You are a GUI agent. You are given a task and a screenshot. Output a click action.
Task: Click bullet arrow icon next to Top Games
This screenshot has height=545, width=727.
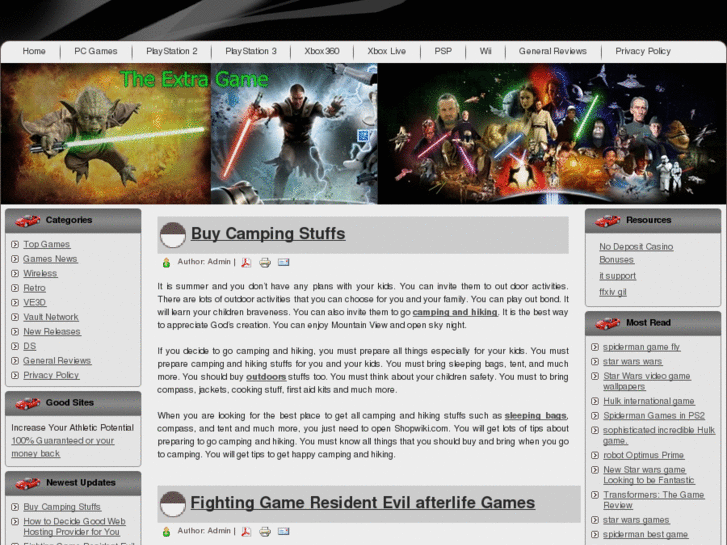(15, 244)
